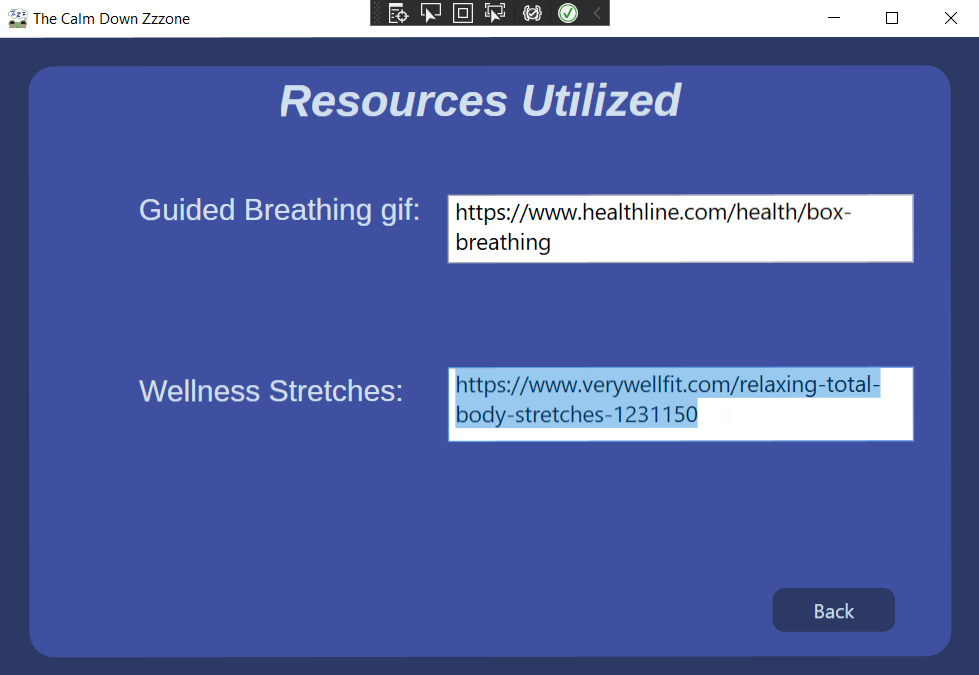Click the green checkmark status icon
Image resolution: width=979 pixels, height=675 pixels.
tap(568, 13)
